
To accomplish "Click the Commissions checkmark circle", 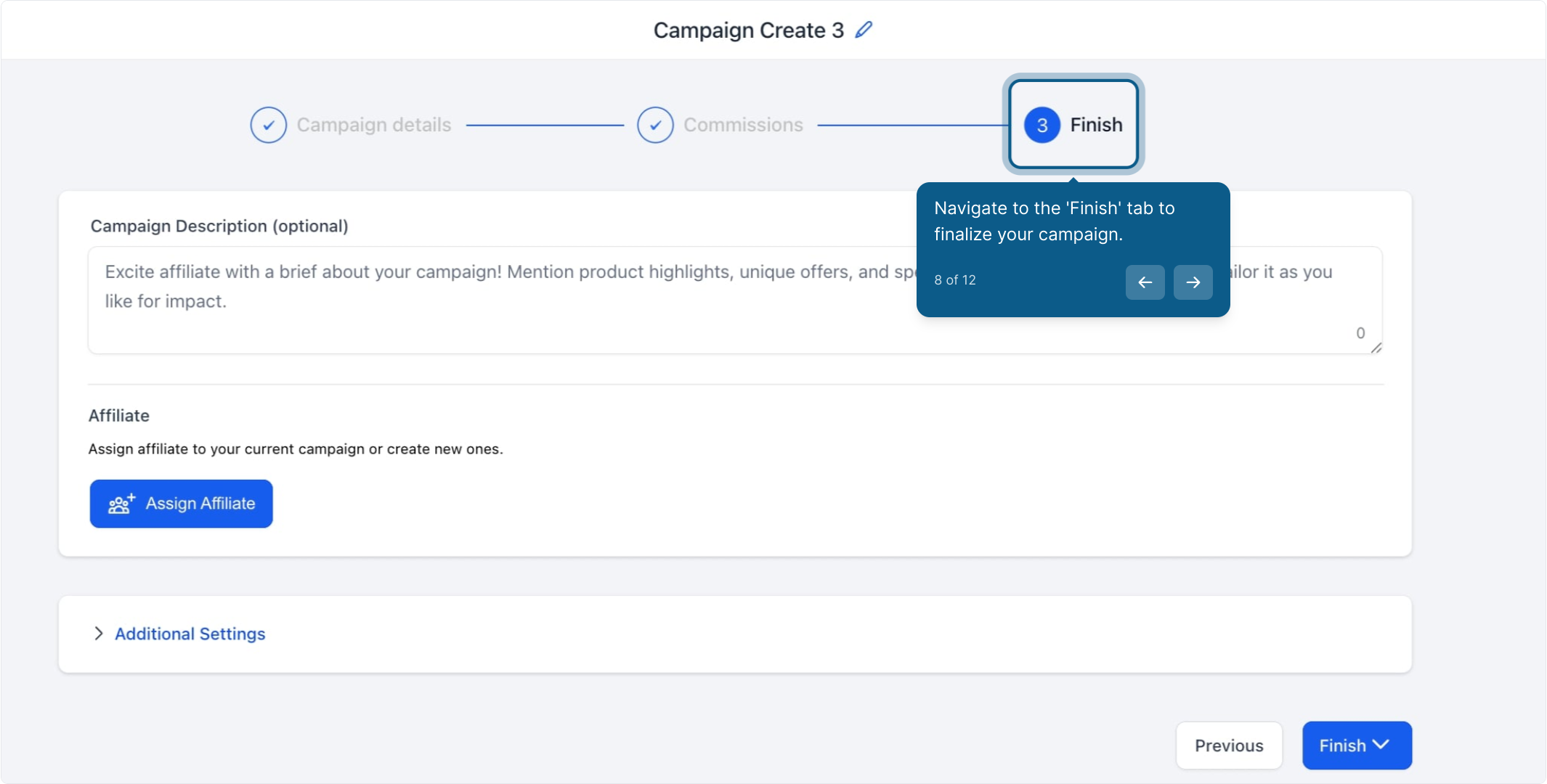I will 655,125.
